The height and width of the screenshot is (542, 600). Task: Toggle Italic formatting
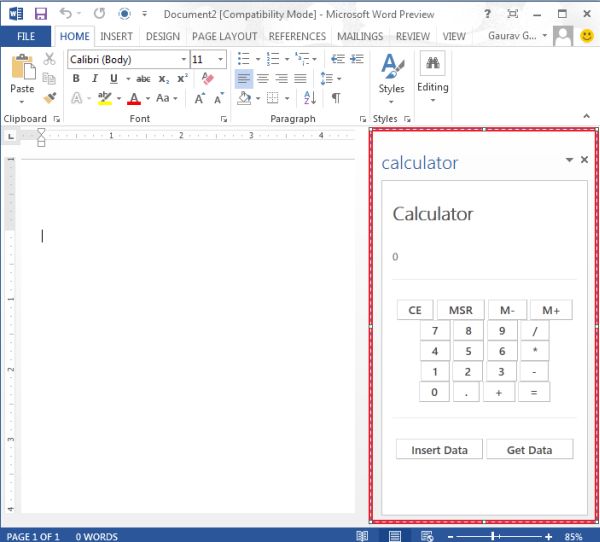point(95,79)
